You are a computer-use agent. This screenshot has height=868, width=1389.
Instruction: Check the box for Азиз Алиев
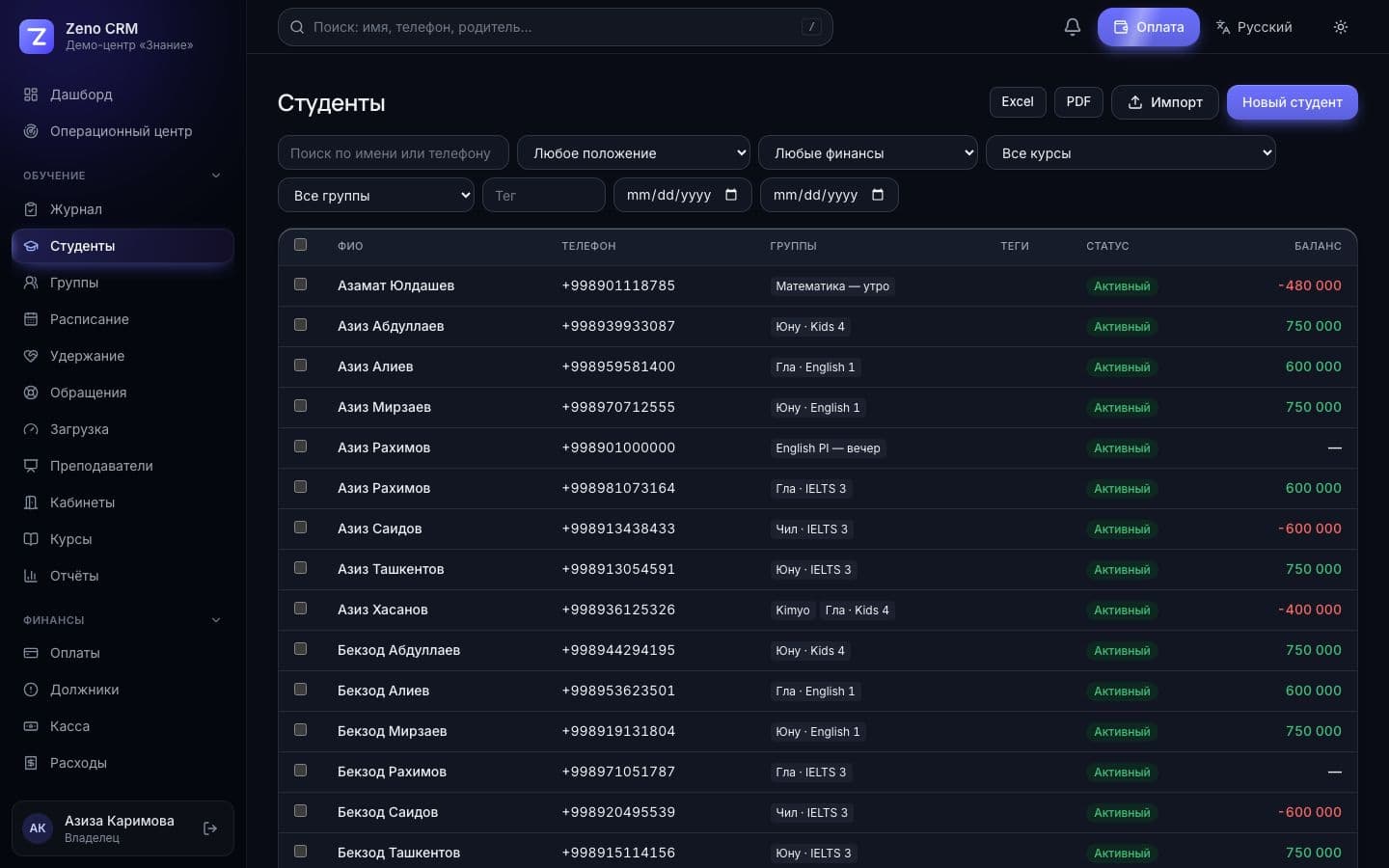(x=300, y=366)
